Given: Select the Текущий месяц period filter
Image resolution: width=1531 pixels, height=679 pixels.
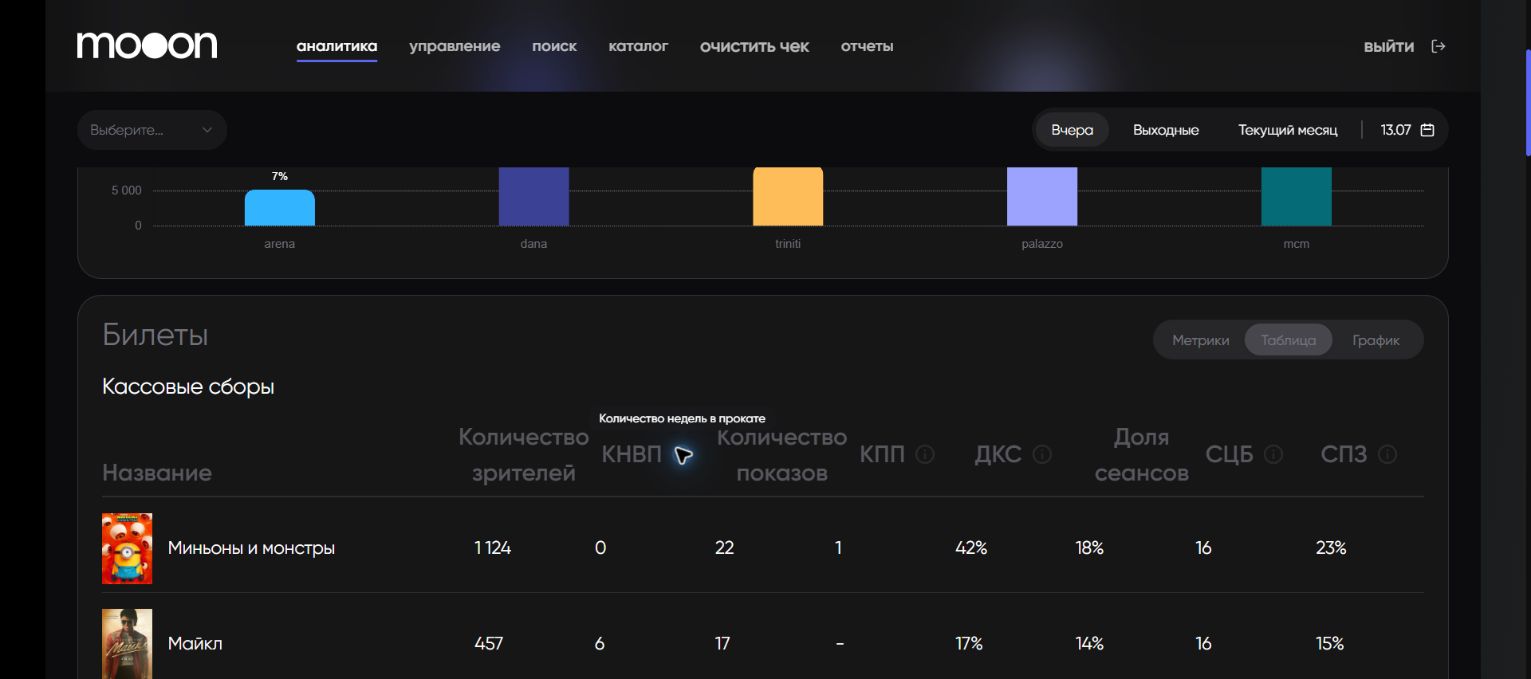Looking at the screenshot, I should point(1288,130).
